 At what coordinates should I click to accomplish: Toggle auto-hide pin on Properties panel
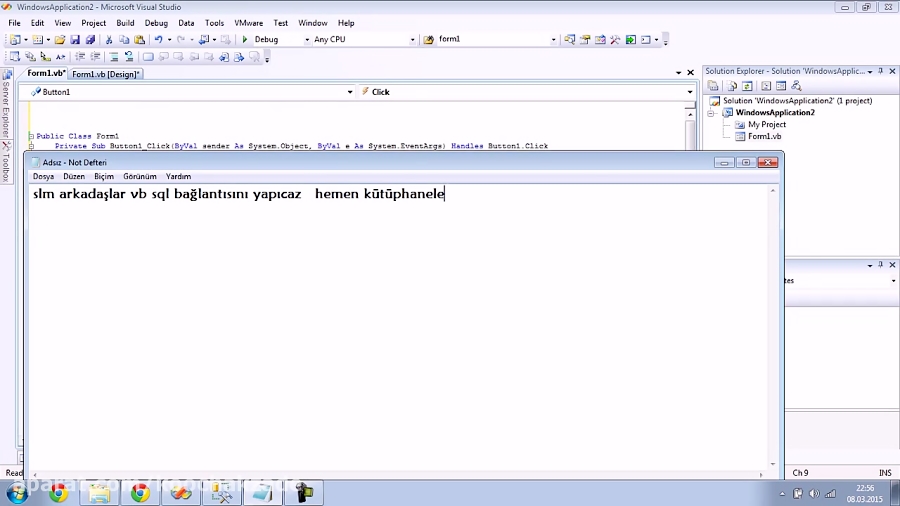pos(880,265)
